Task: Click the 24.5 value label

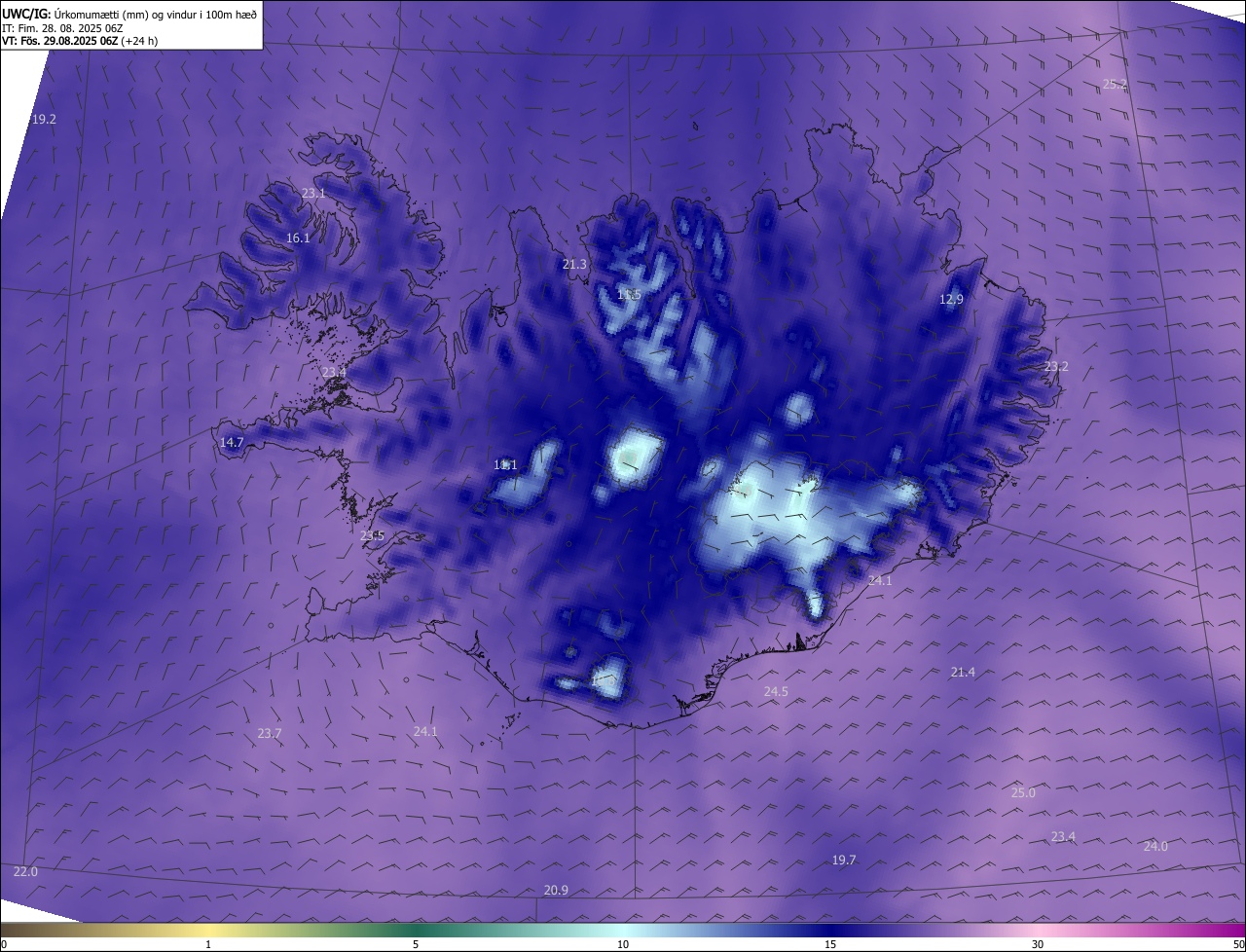Action: click(776, 691)
